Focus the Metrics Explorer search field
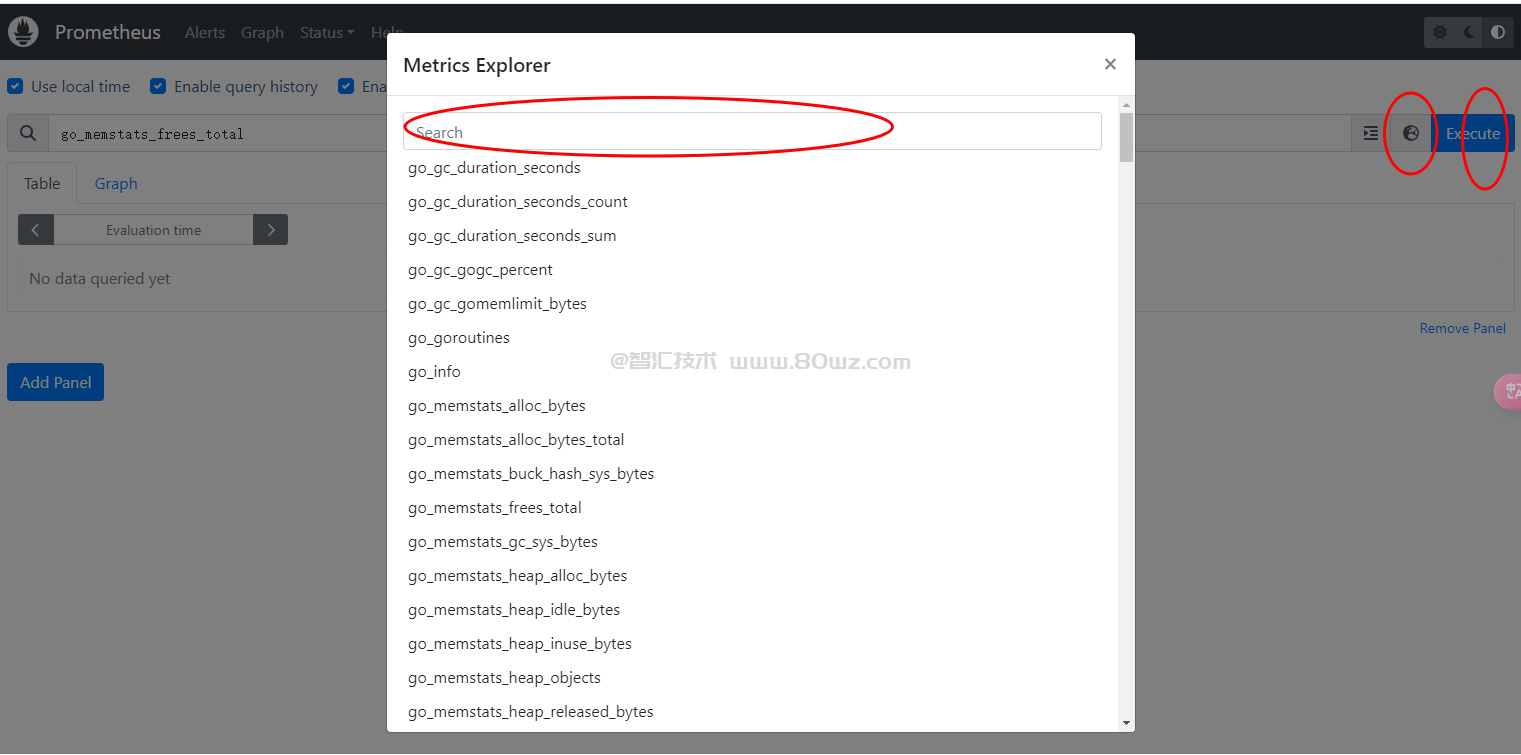Viewport: 1521px width, 755px height. click(752, 132)
